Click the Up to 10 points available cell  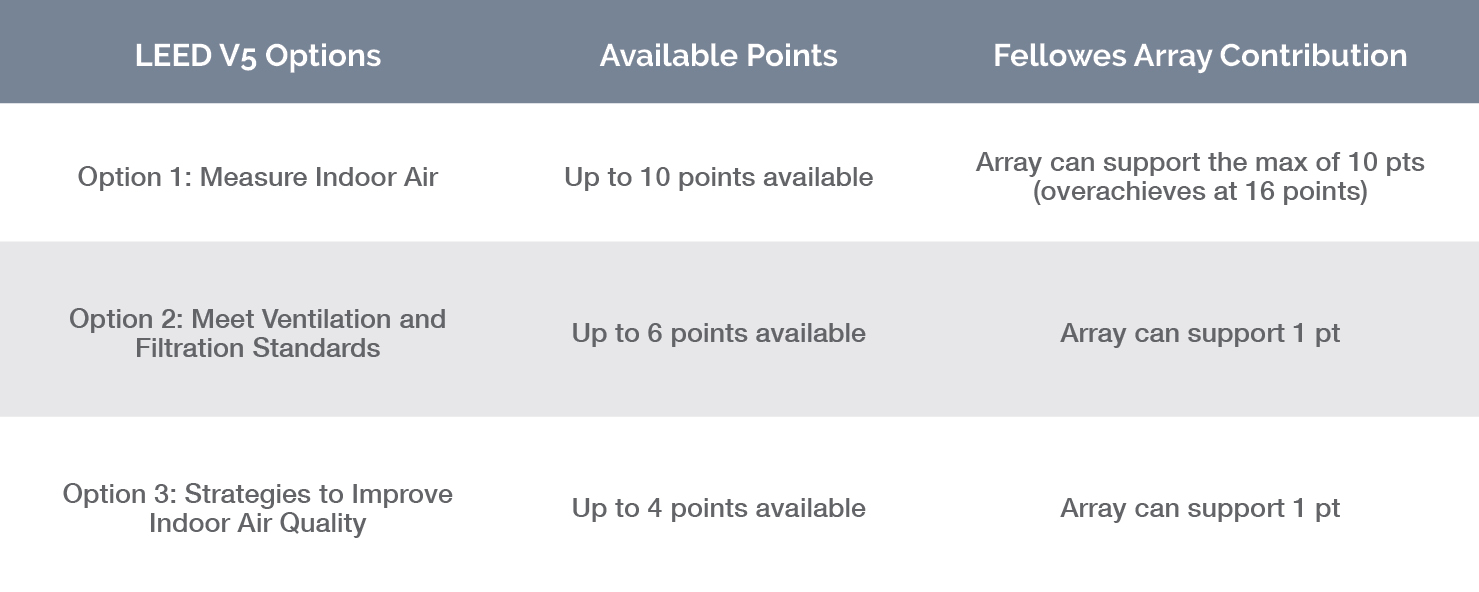click(719, 177)
